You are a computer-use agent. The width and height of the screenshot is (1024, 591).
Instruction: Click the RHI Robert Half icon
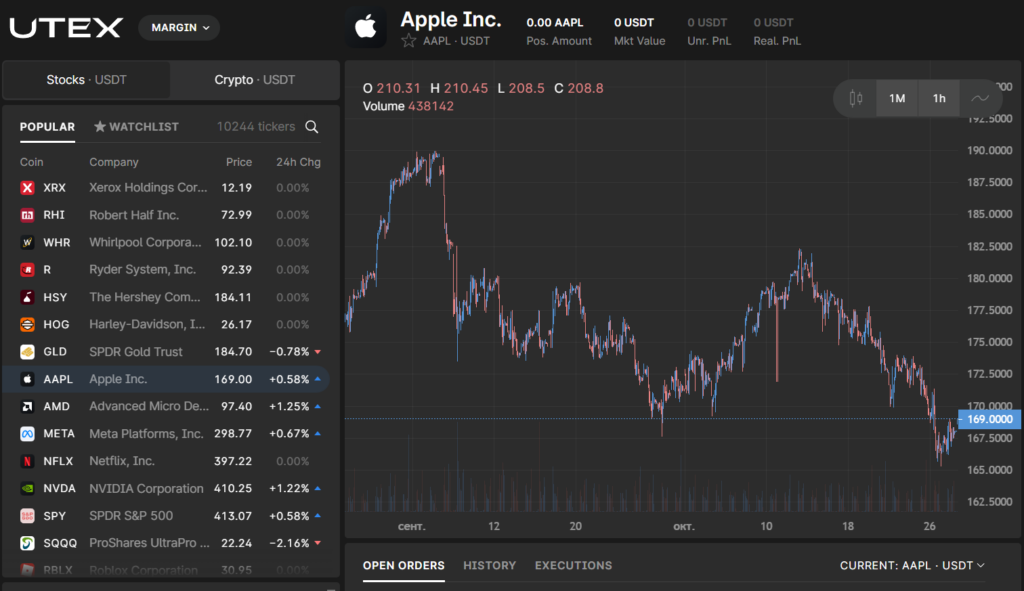coord(27,215)
